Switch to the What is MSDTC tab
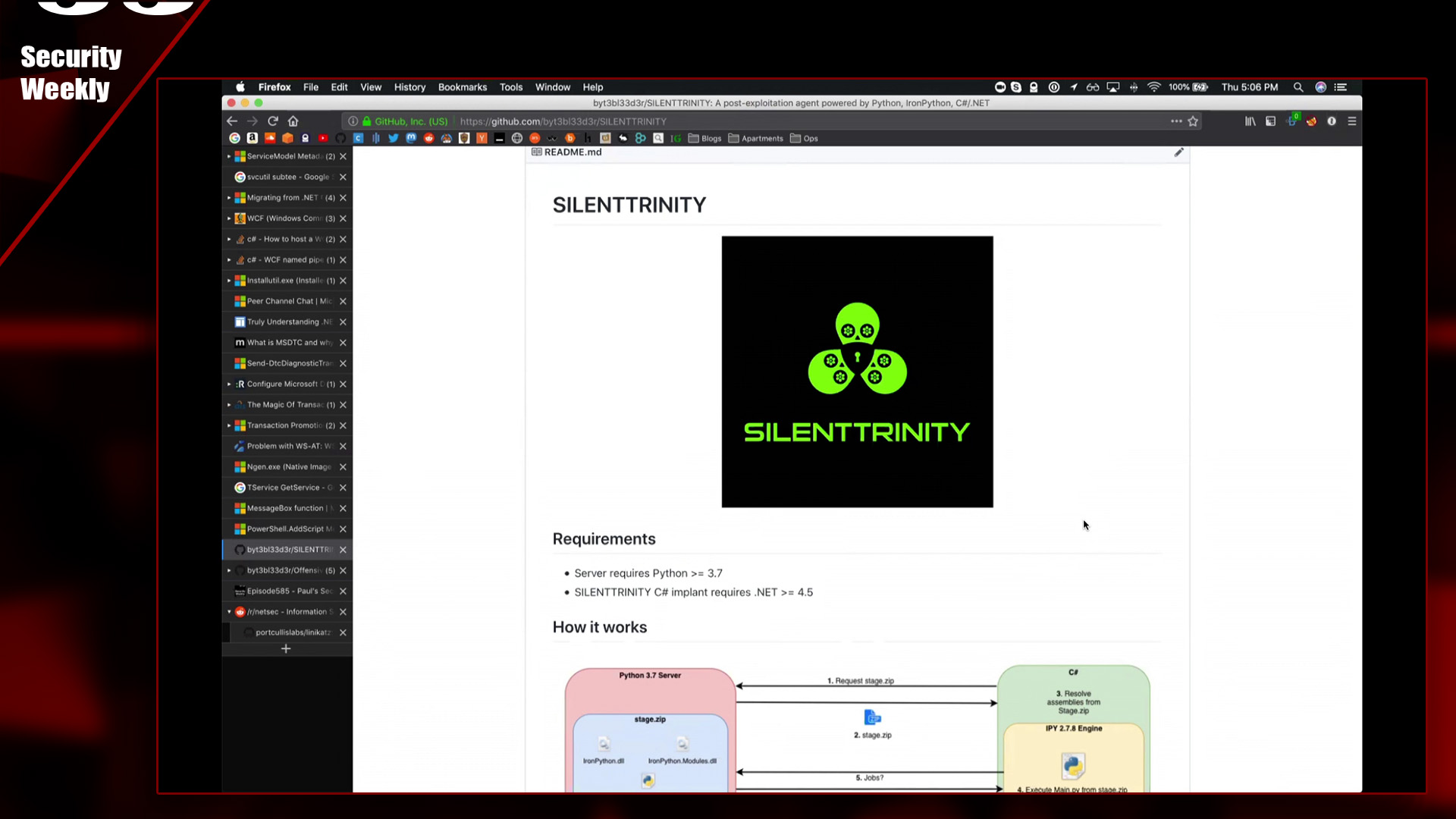The width and height of the screenshot is (1456, 819). [287, 343]
